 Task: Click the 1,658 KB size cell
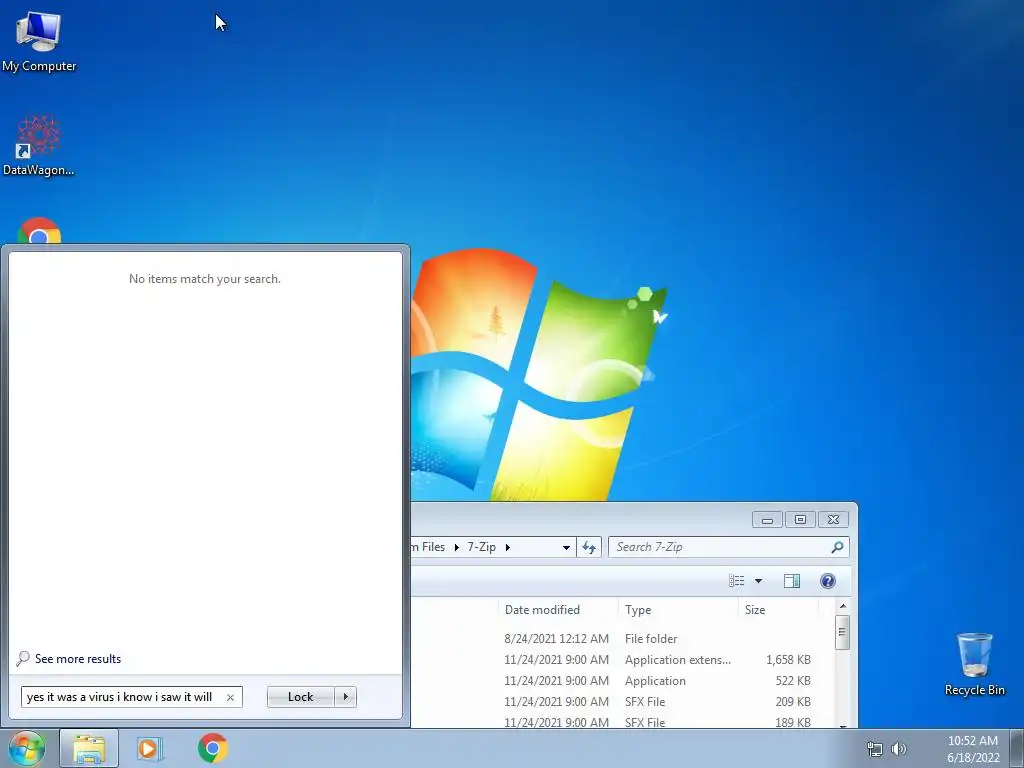(788, 660)
